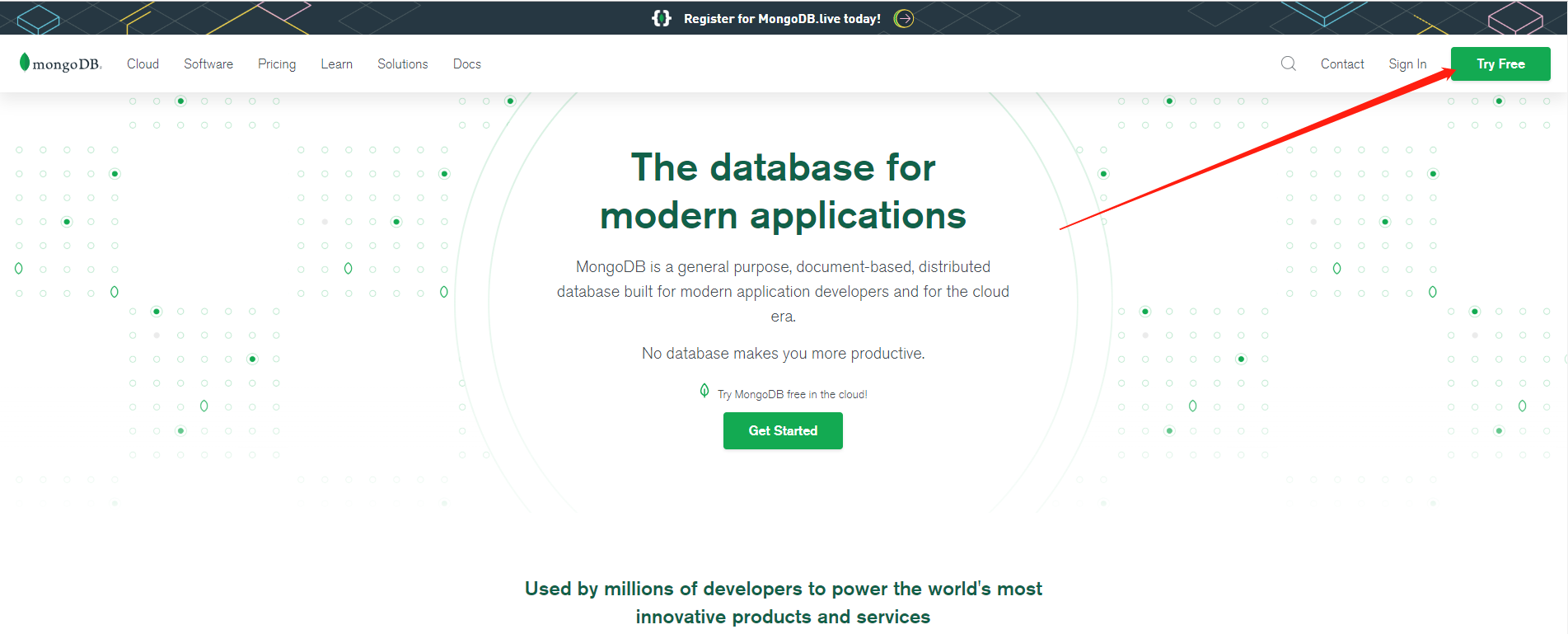The image size is (1568, 634).
Task: Open the Solutions menu
Action: click(403, 63)
